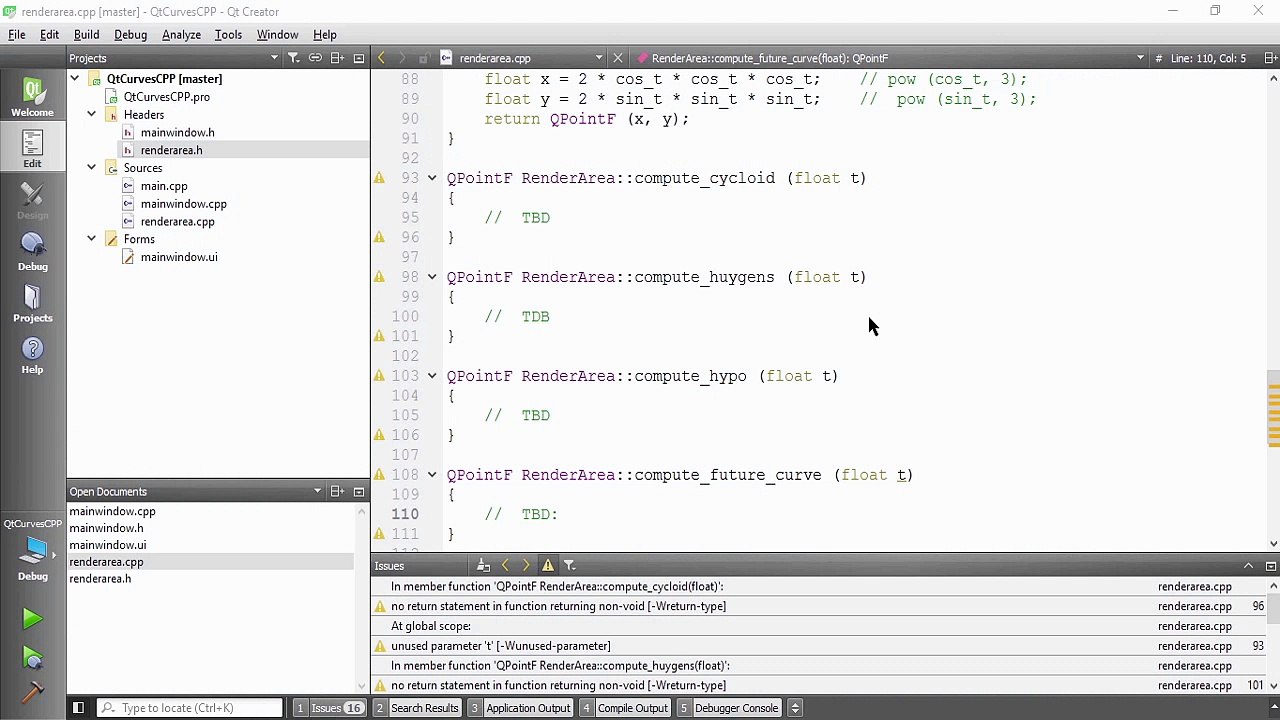The image size is (1280, 720).
Task: Fold compute_future_curve function at line 108
Action: click(x=432, y=475)
